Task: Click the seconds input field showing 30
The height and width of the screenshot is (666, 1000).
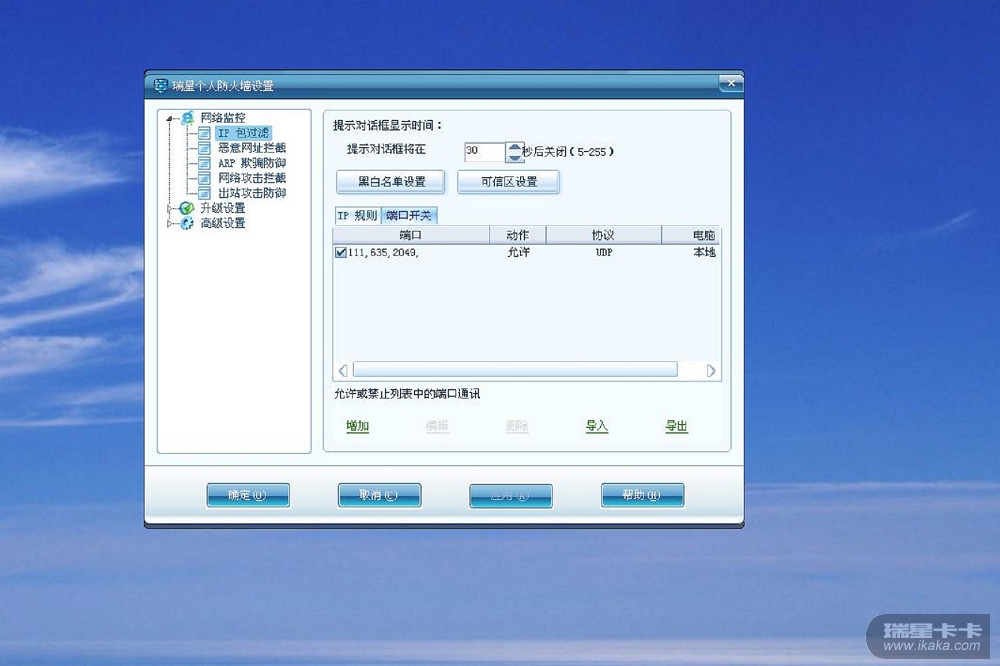Action: pyautogui.click(x=484, y=151)
